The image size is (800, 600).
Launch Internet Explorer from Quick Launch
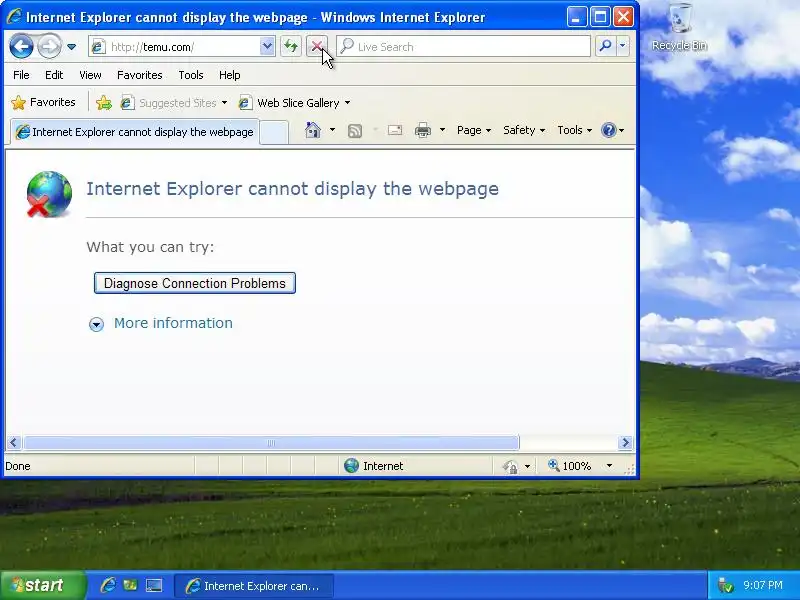click(108, 585)
